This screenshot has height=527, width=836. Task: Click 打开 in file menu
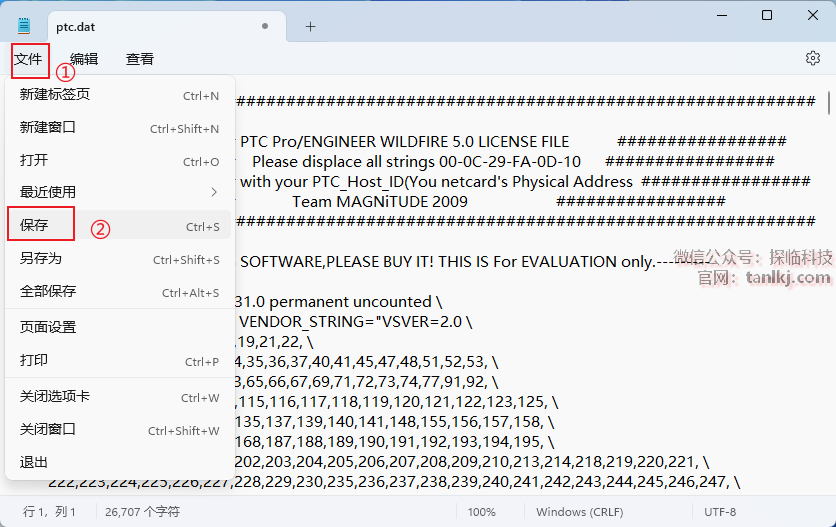click(34, 161)
